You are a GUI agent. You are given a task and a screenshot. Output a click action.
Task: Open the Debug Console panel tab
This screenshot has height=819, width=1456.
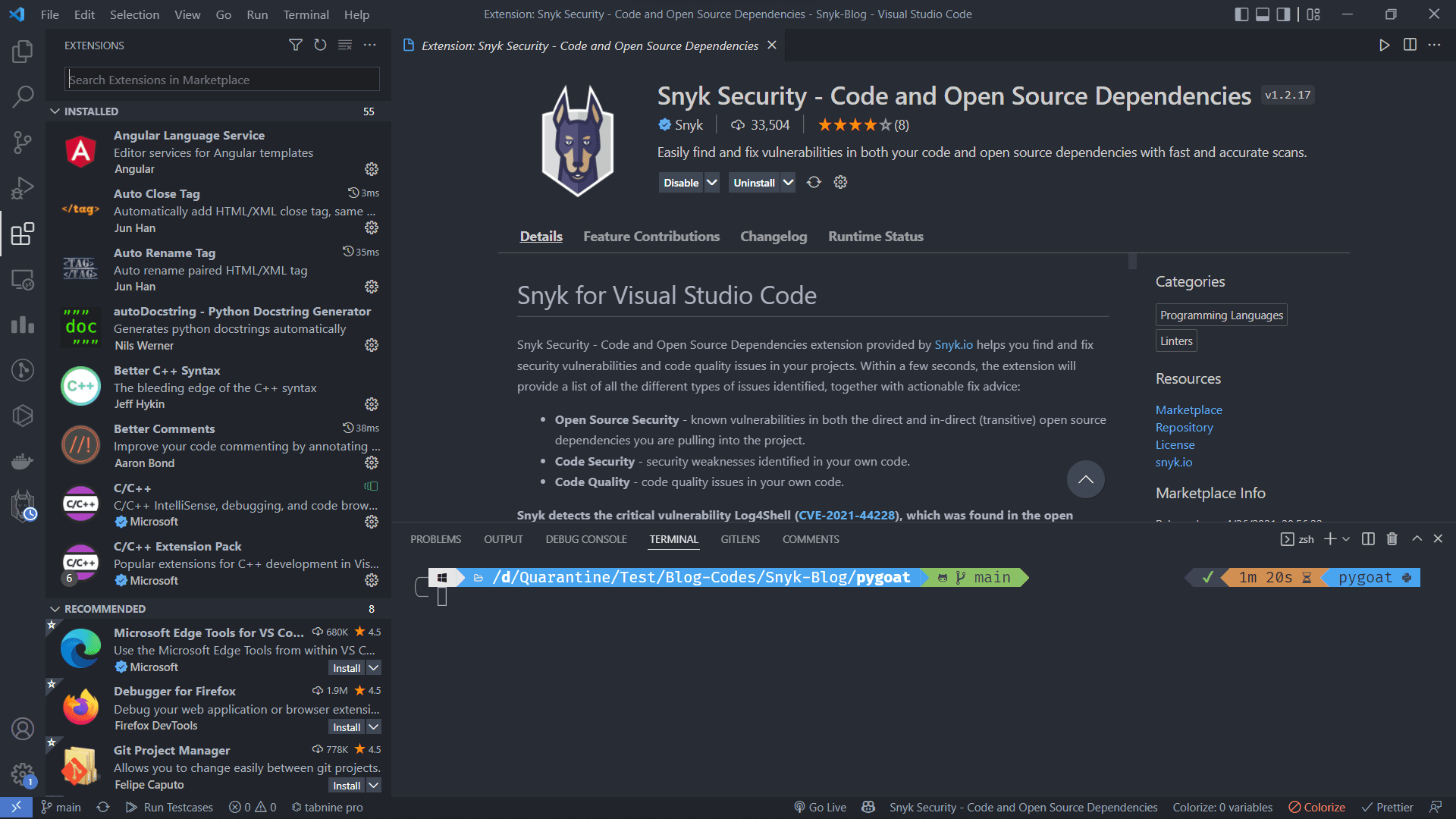586,539
